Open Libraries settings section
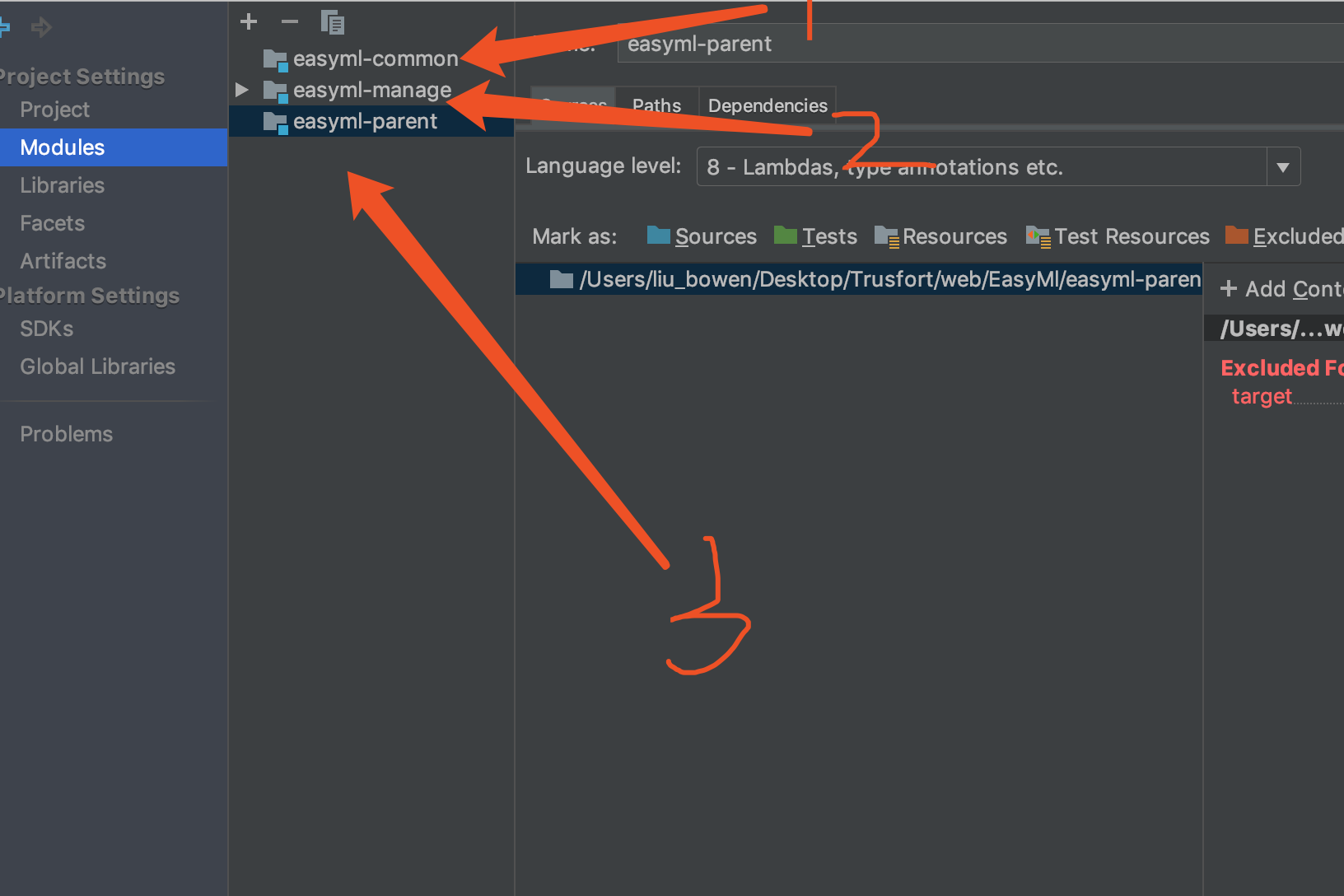Viewport: 1344px width, 896px height. (63, 185)
